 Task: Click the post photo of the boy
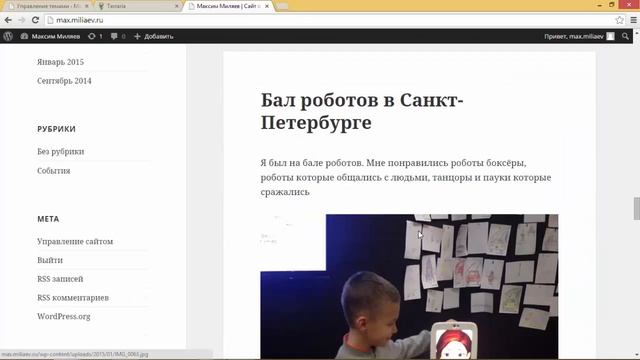pyautogui.click(x=409, y=287)
